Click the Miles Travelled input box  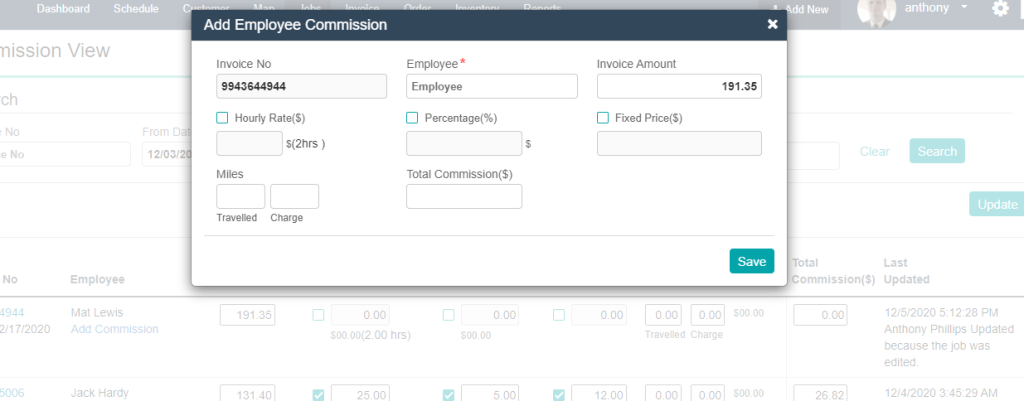click(x=240, y=197)
